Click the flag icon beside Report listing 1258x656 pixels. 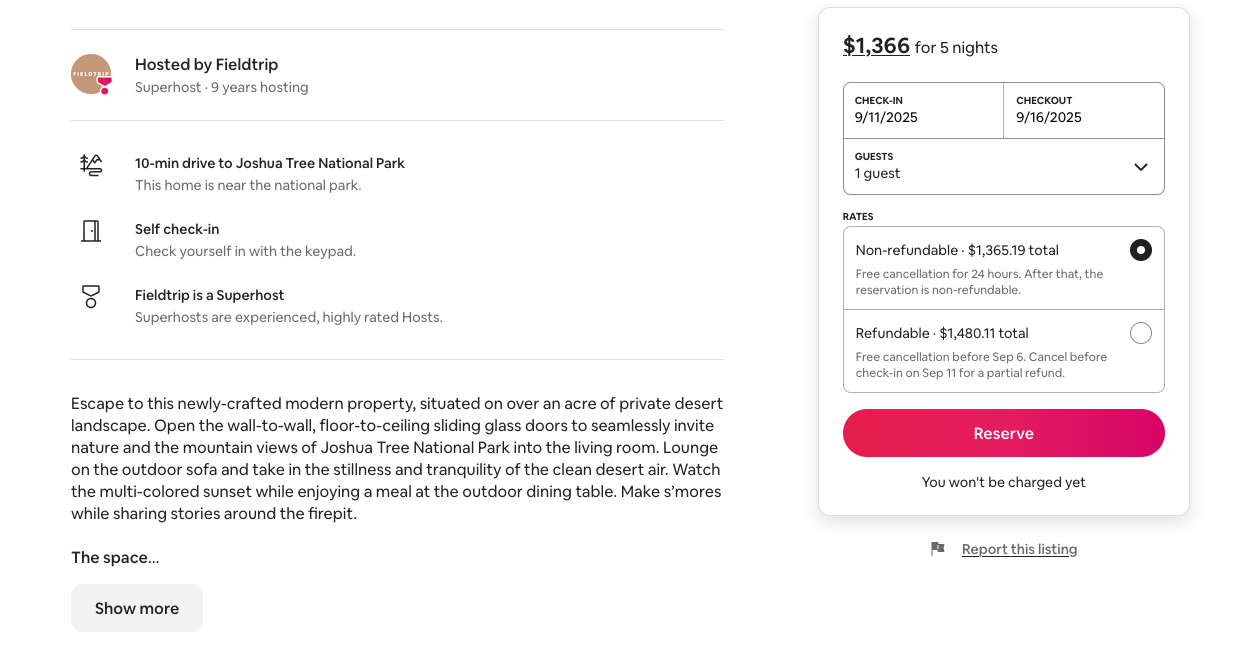[937, 549]
